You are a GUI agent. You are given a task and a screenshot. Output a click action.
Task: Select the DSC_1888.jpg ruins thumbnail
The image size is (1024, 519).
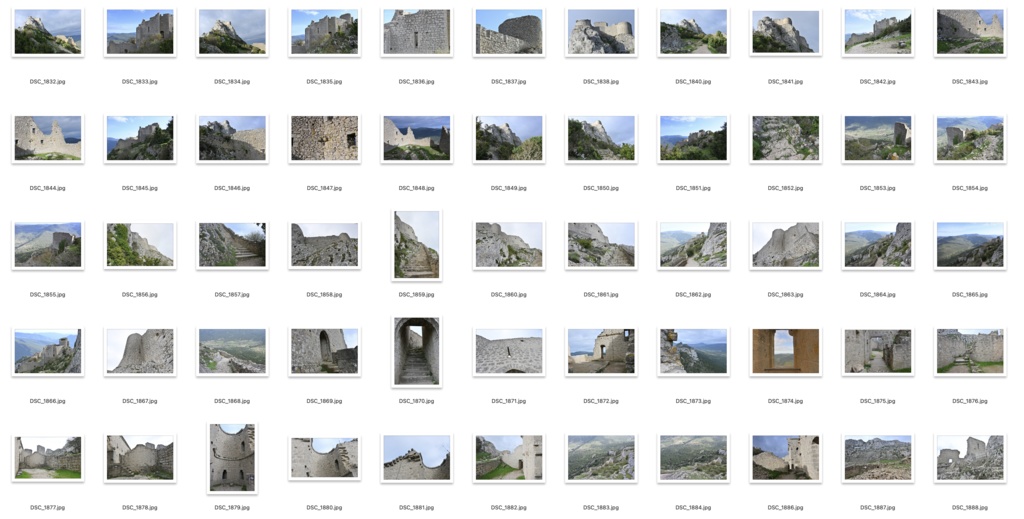pos(970,458)
